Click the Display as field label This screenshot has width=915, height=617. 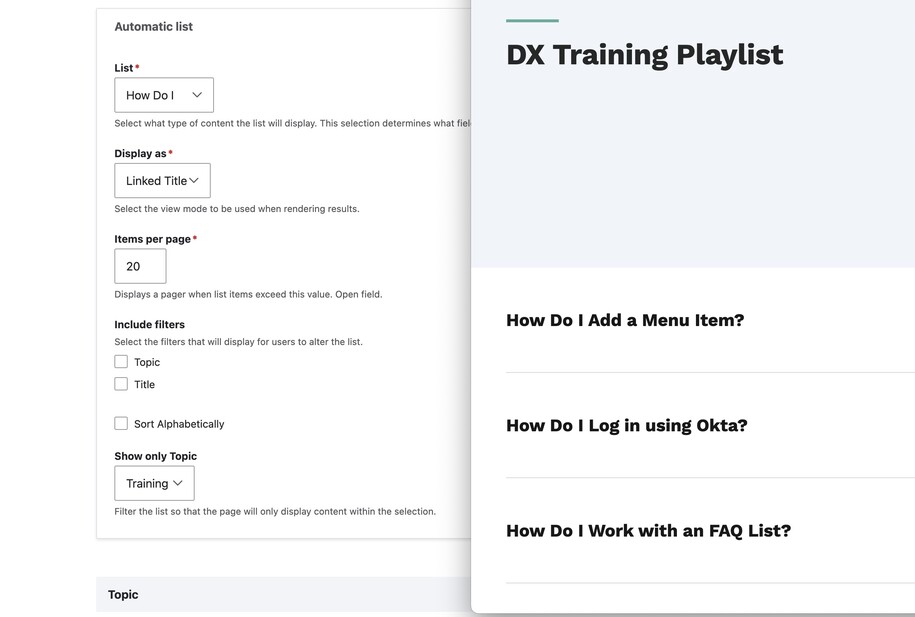click(140, 154)
